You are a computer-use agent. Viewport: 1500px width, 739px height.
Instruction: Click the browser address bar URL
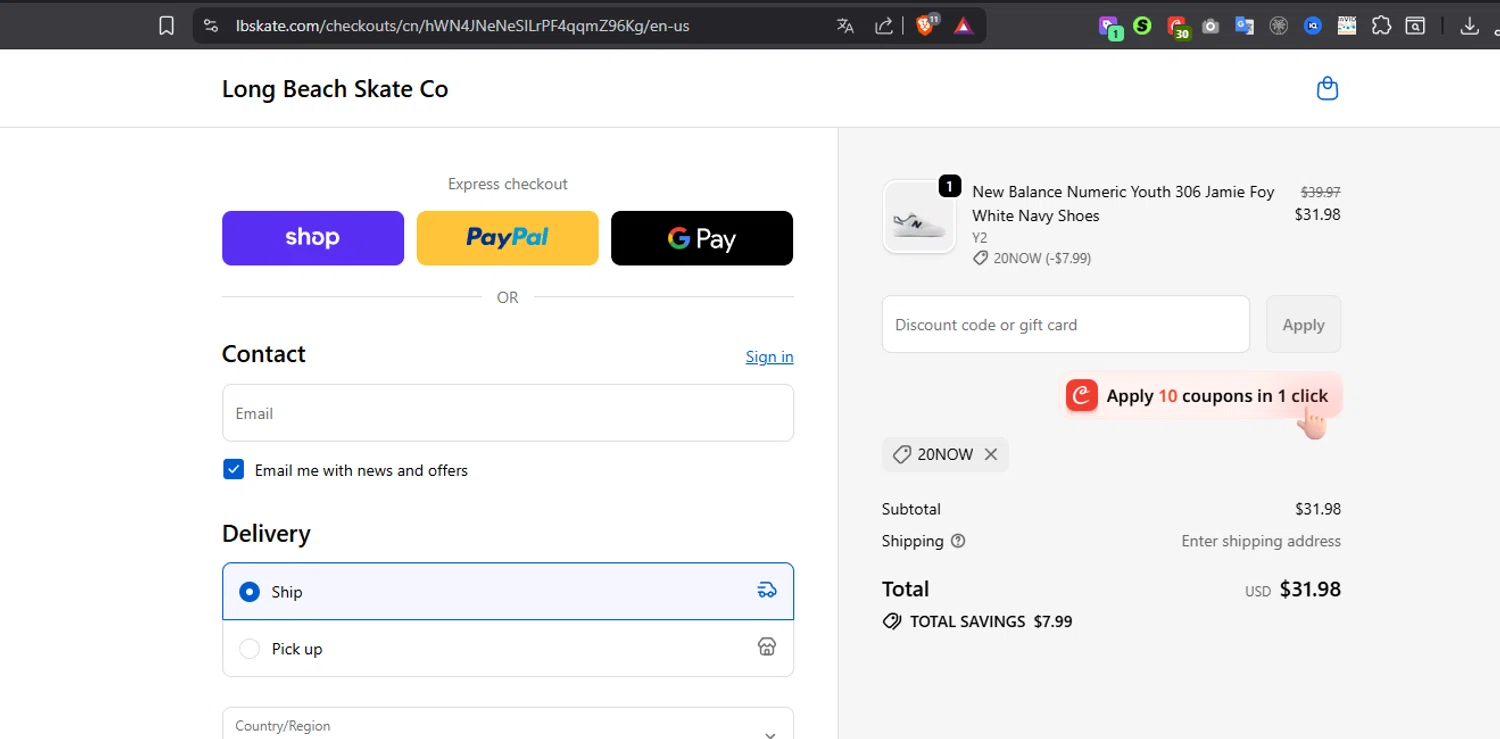(x=462, y=26)
